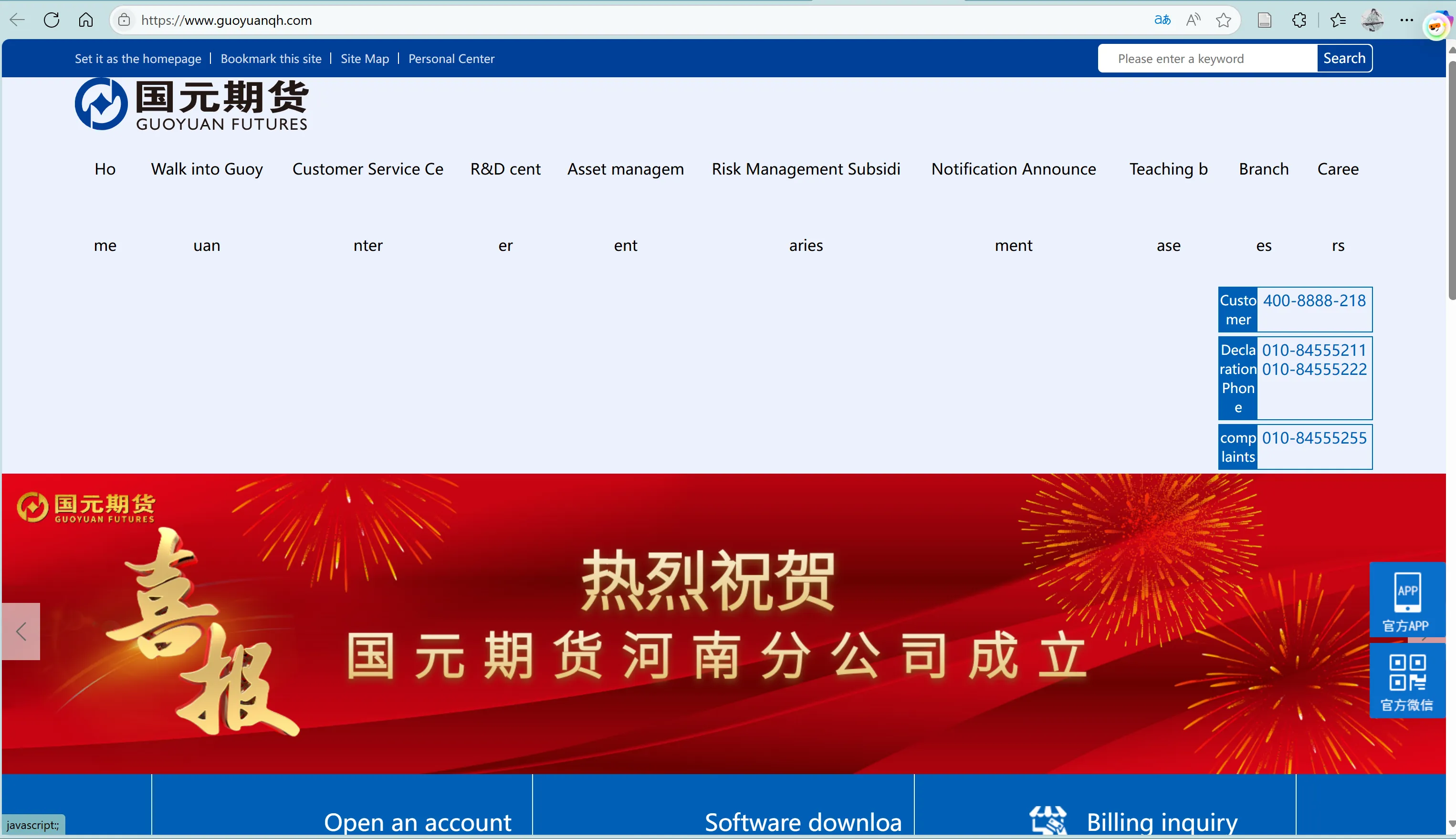Open the official APP icon button
This screenshot has width=1456, height=839.
pyautogui.click(x=1407, y=600)
